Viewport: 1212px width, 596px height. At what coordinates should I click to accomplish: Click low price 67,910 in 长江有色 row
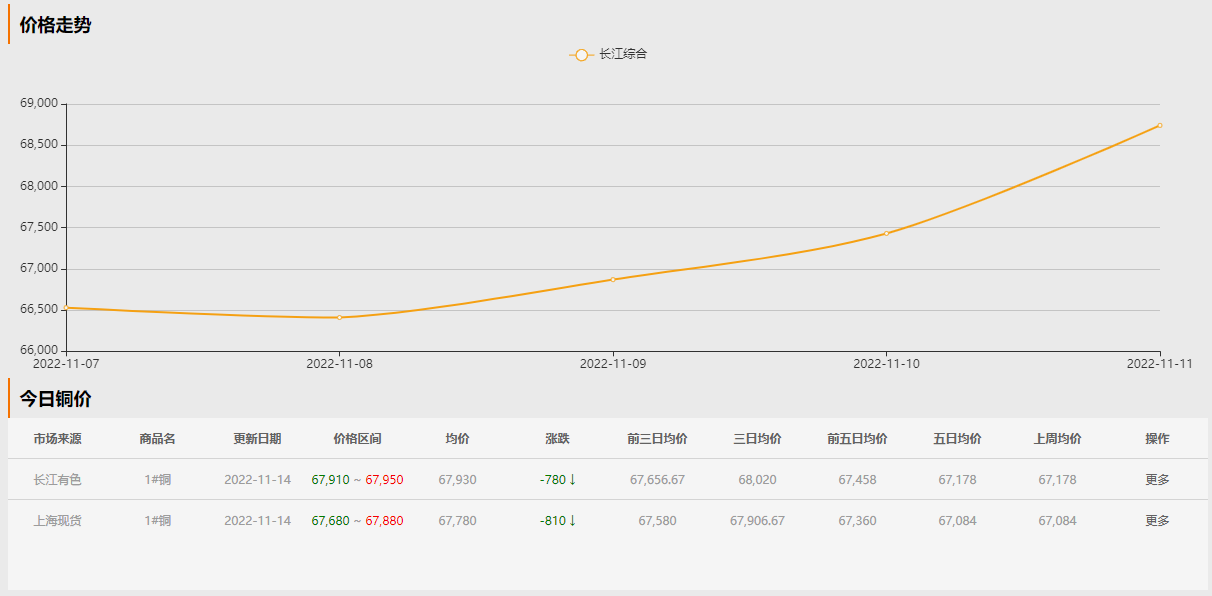coord(330,480)
